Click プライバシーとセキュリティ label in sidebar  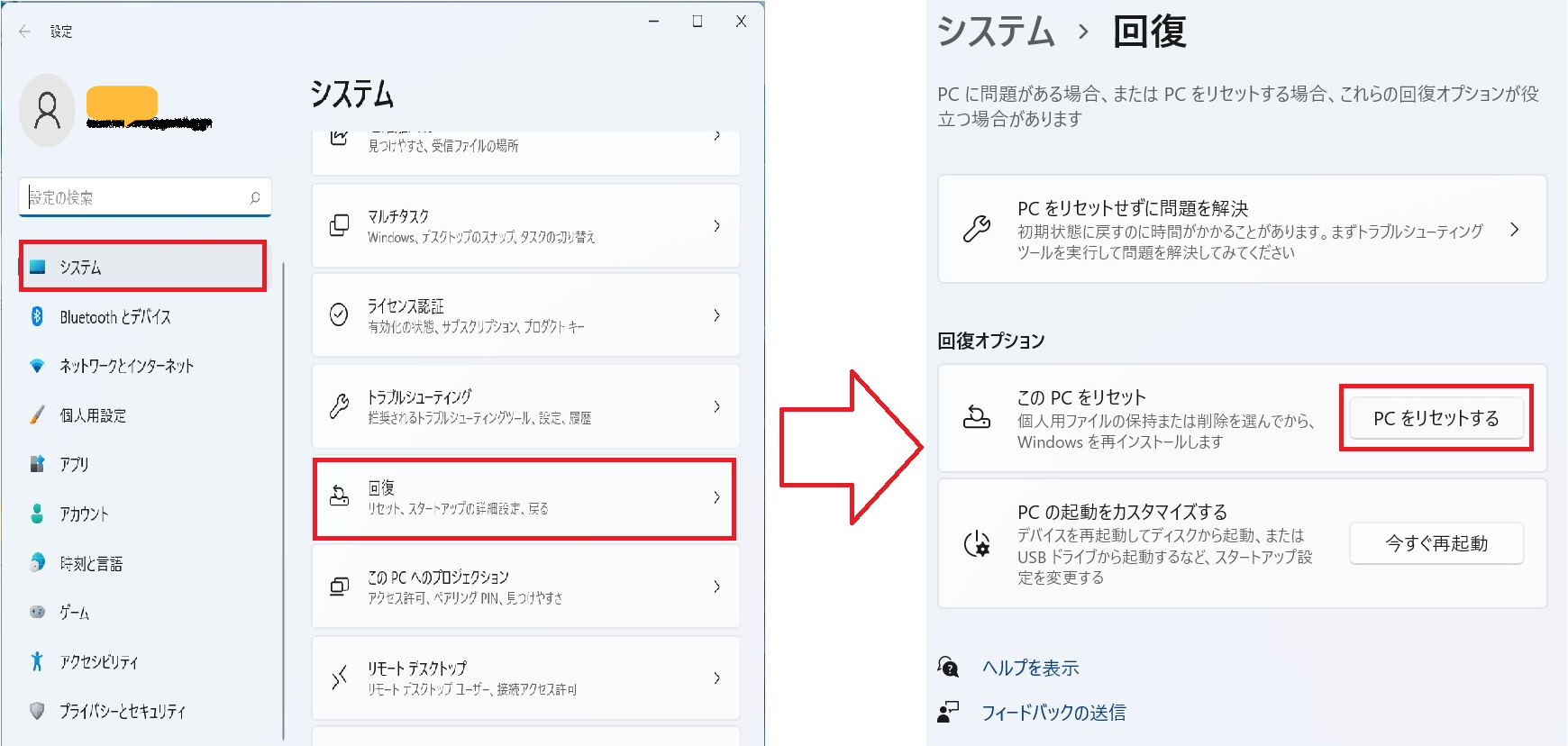tap(123, 711)
